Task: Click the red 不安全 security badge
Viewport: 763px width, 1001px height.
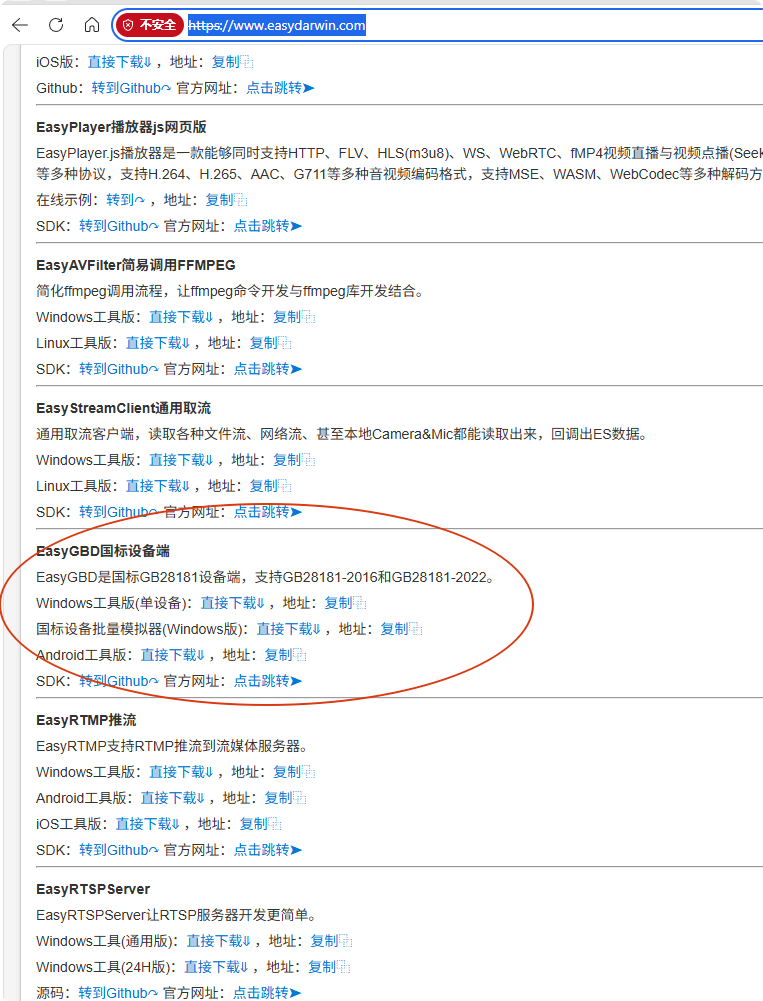Action: click(149, 25)
